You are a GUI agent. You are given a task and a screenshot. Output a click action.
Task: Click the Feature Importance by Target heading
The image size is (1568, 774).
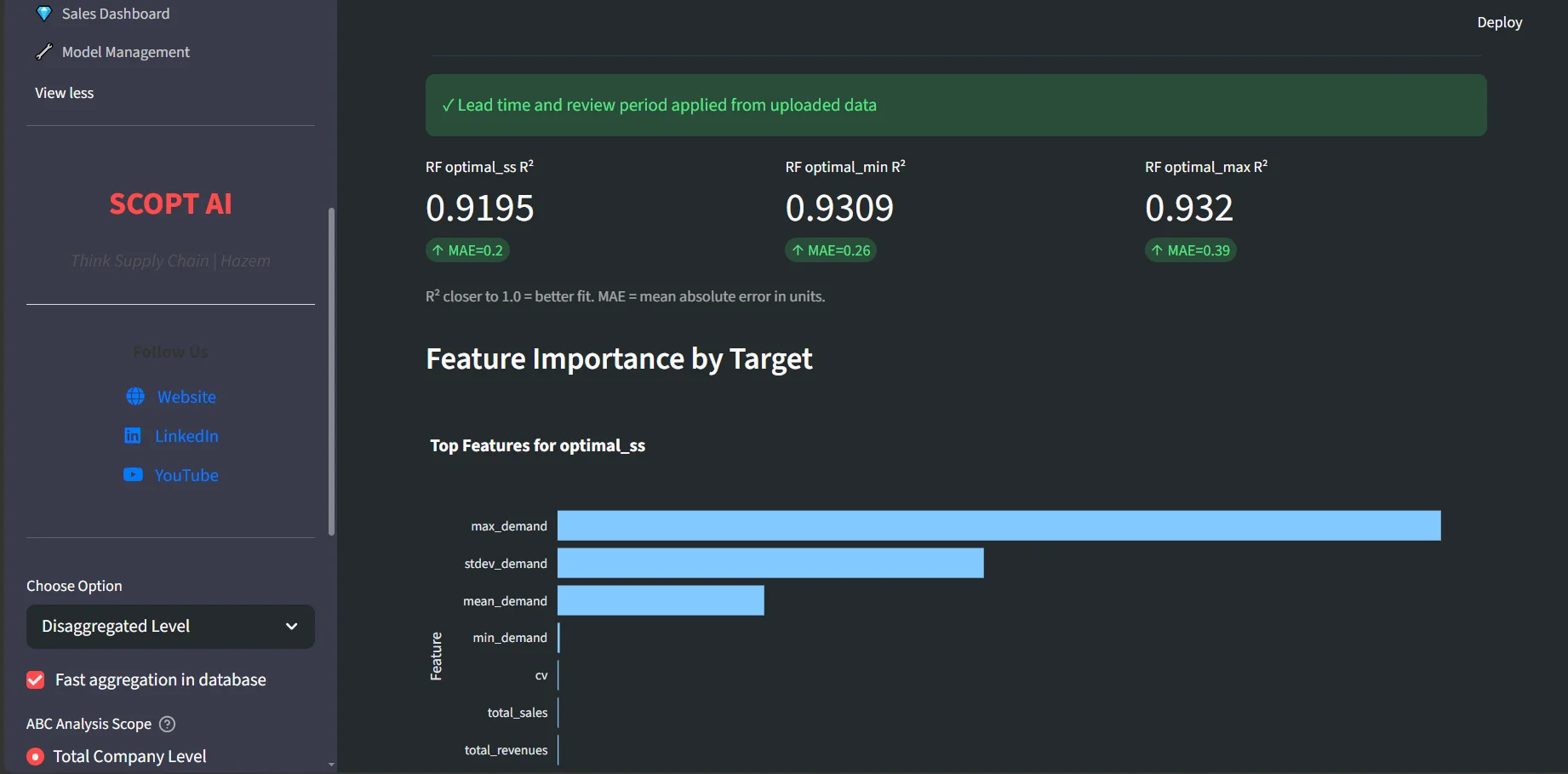(x=619, y=358)
